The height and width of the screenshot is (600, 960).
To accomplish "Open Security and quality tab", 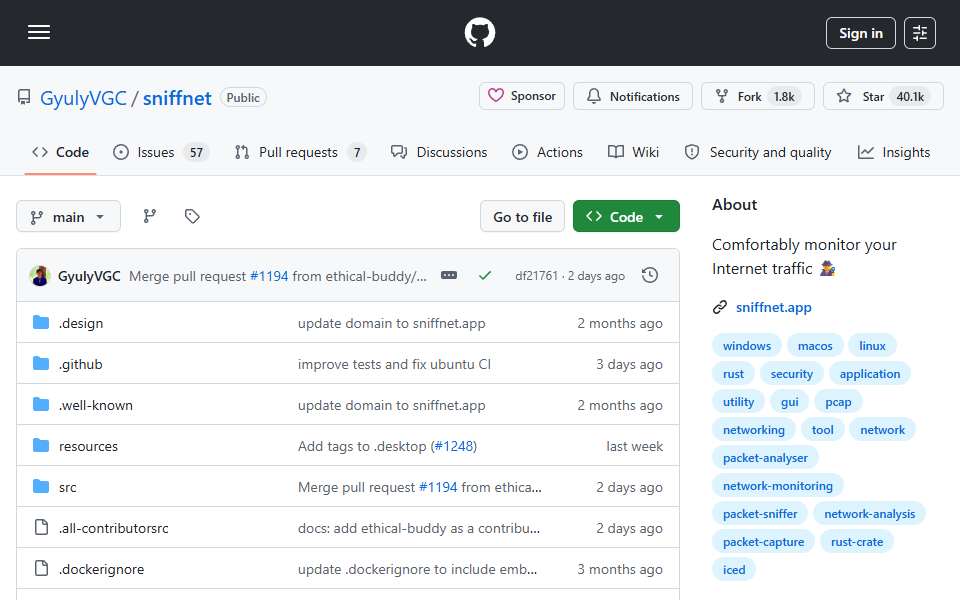I will 758,152.
